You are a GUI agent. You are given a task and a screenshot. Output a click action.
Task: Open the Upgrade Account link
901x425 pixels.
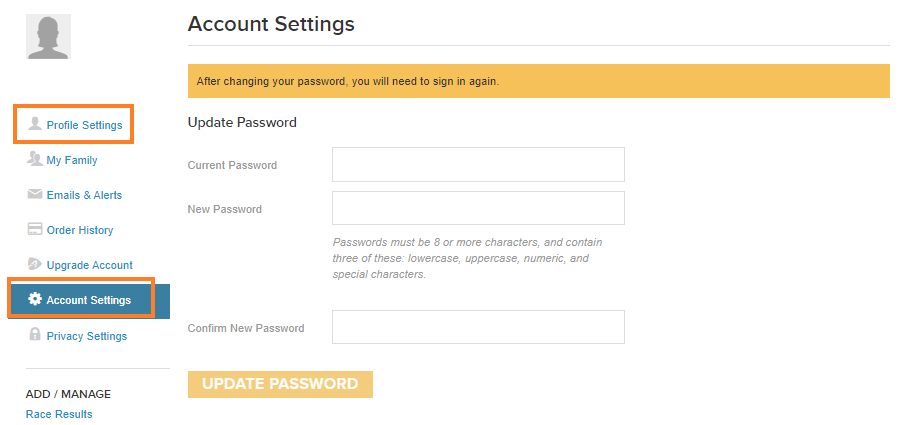[x=90, y=265]
